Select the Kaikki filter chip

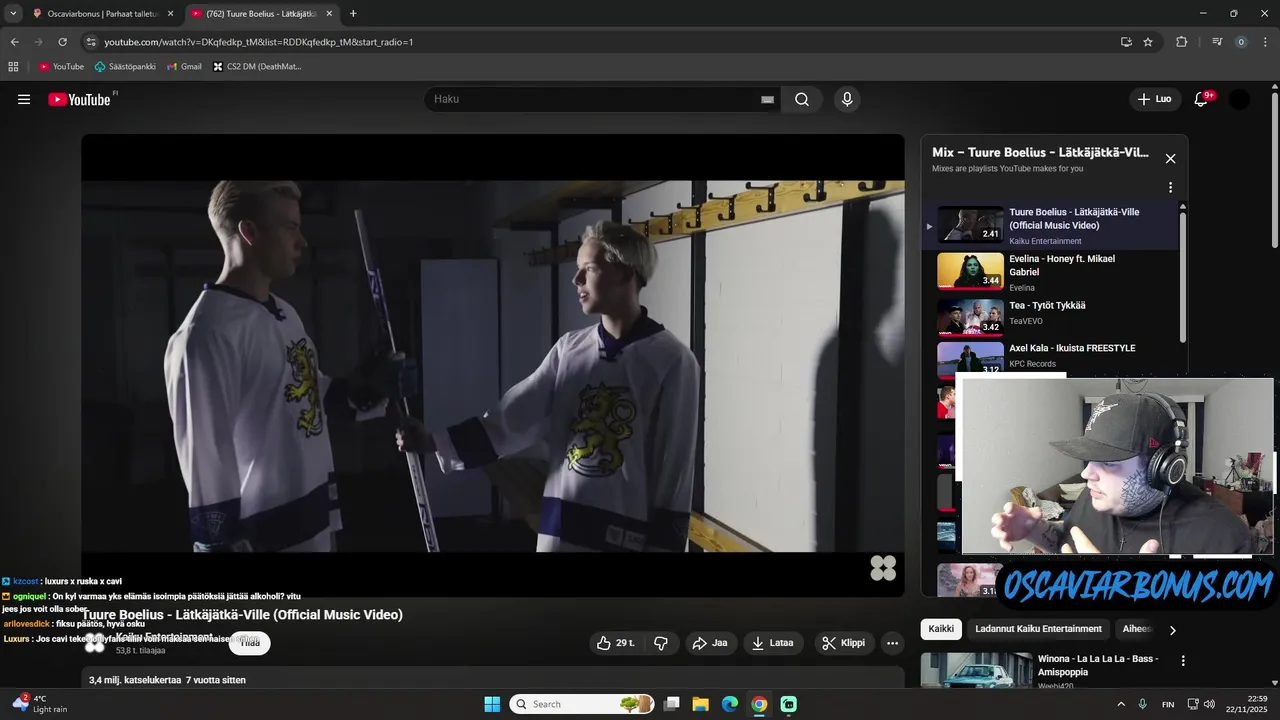tap(941, 629)
